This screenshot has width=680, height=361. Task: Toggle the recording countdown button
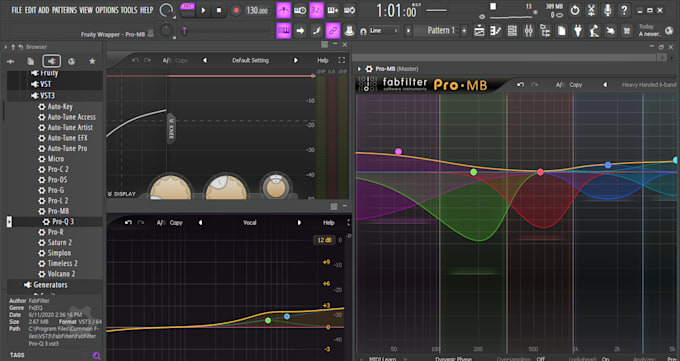[x=317, y=10]
